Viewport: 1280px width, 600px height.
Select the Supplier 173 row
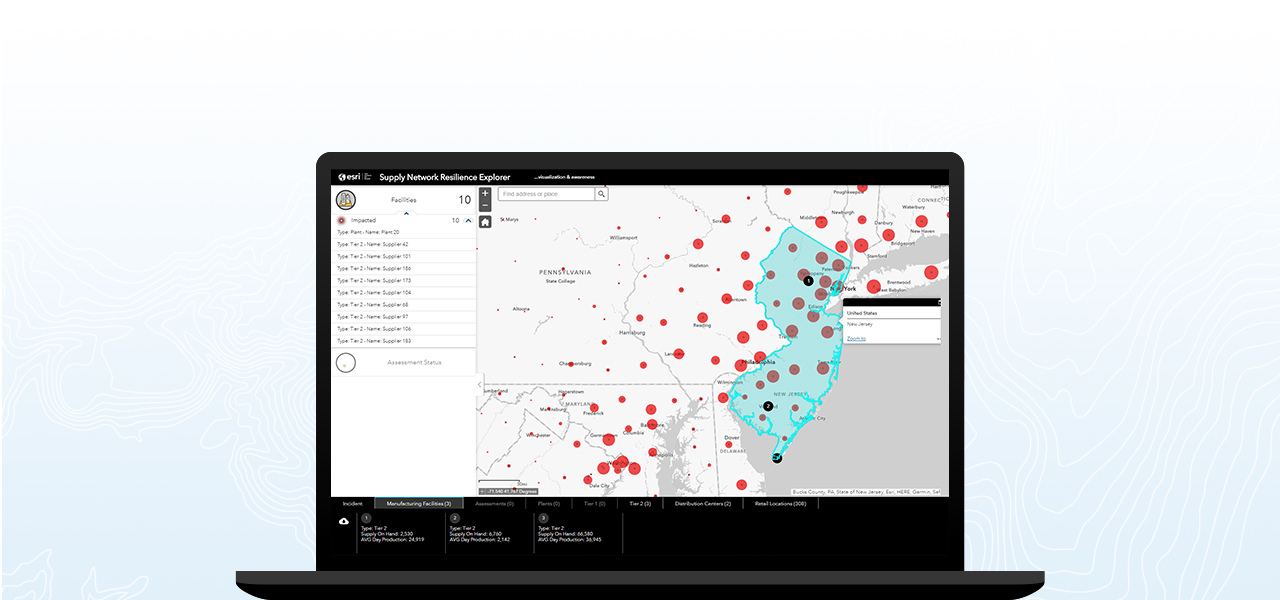[404, 280]
